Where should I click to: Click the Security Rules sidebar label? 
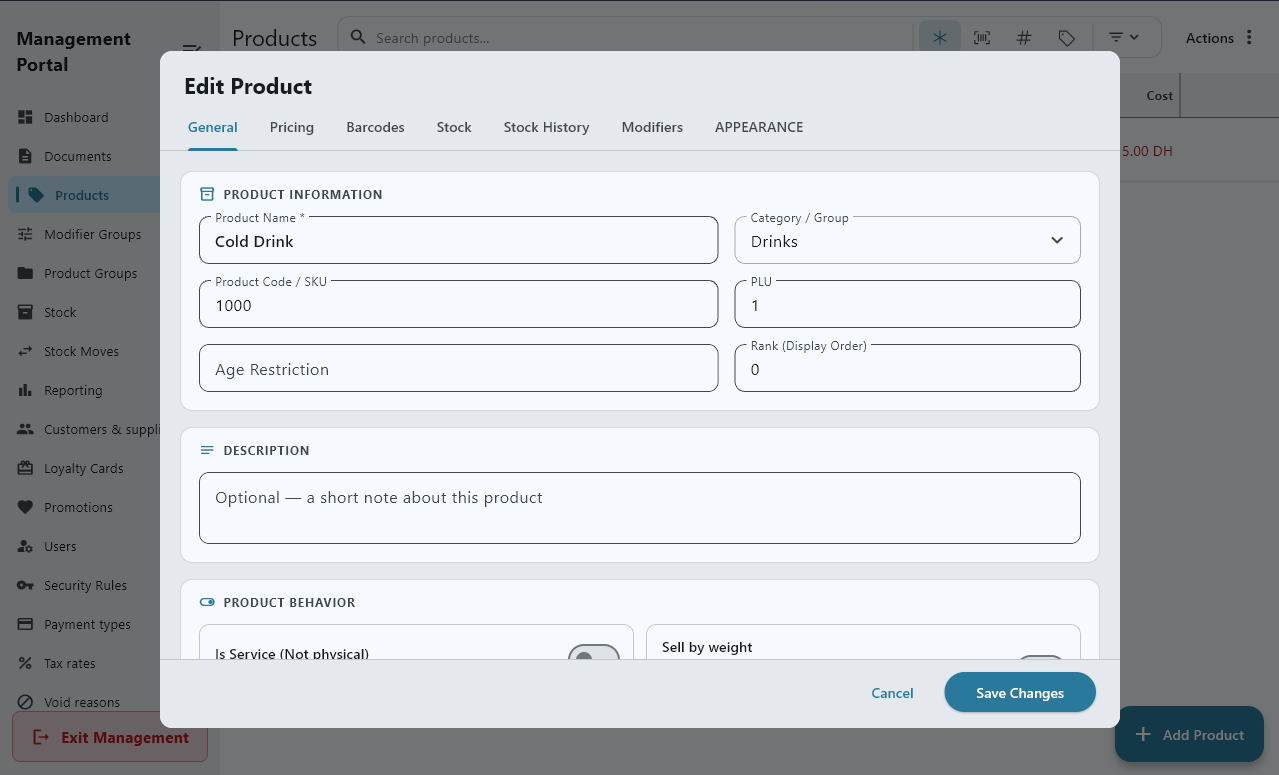pos(85,585)
